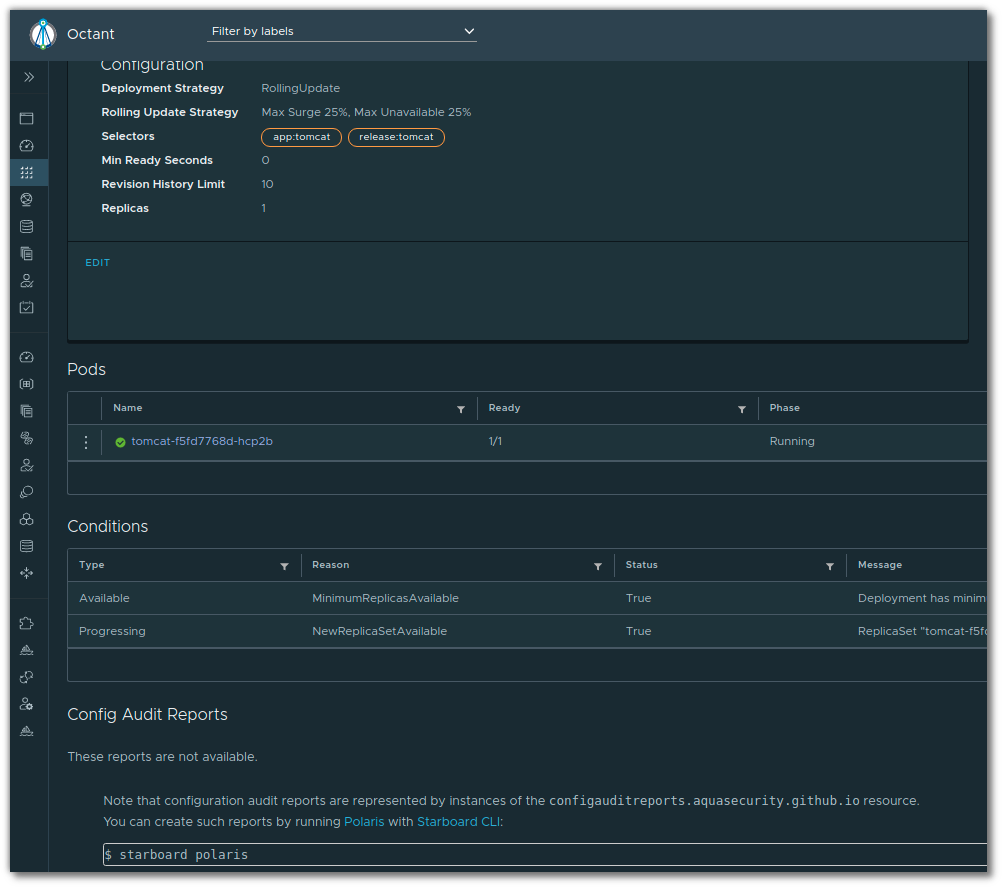
Task: Sort Conditions by Status header
Action: [642, 565]
